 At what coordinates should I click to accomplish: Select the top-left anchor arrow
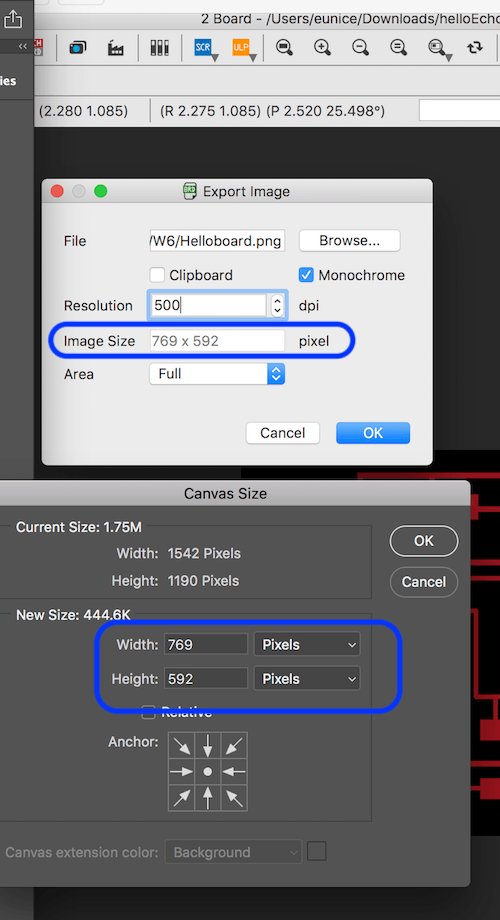[181, 745]
